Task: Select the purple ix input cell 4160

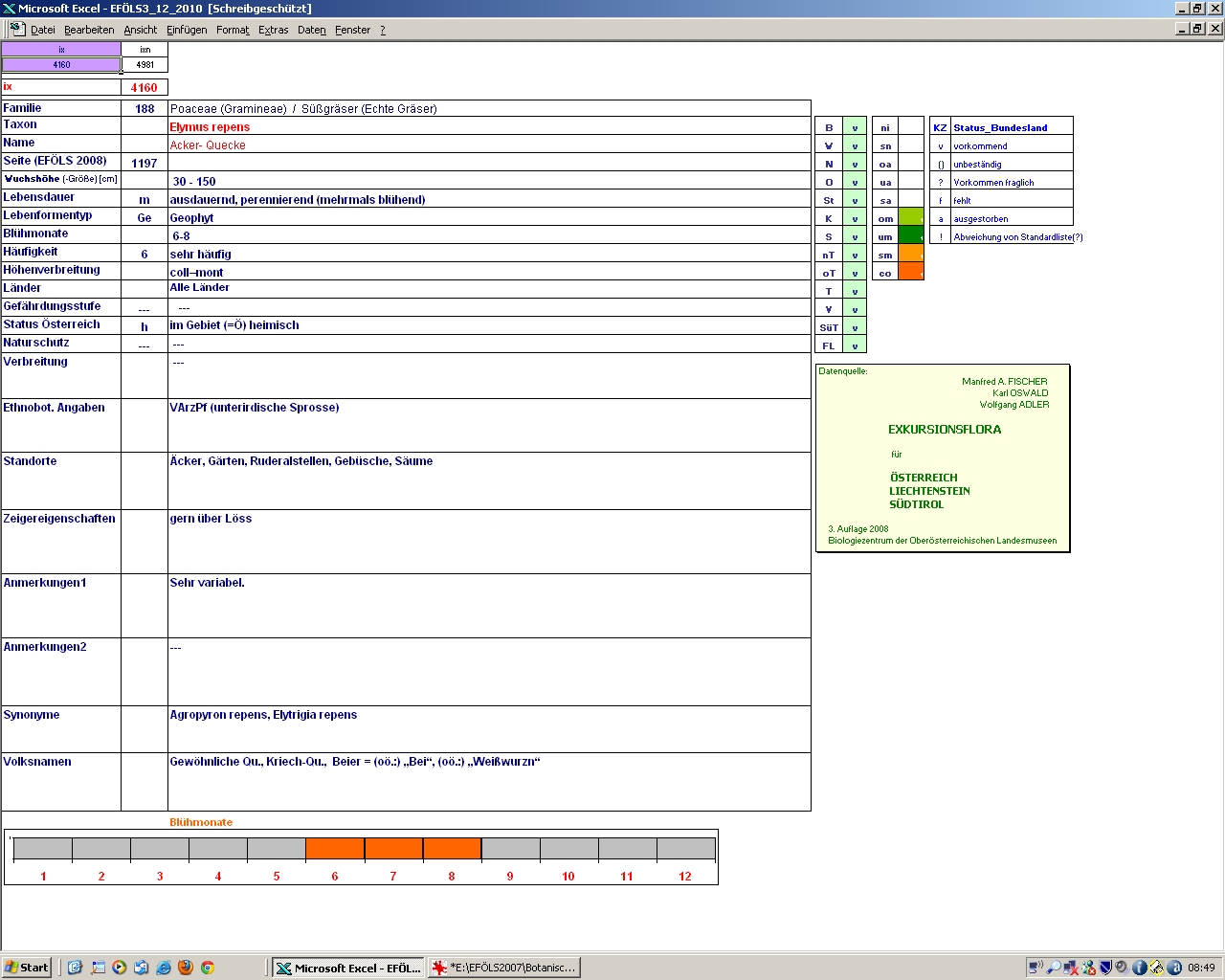Action: (61, 65)
